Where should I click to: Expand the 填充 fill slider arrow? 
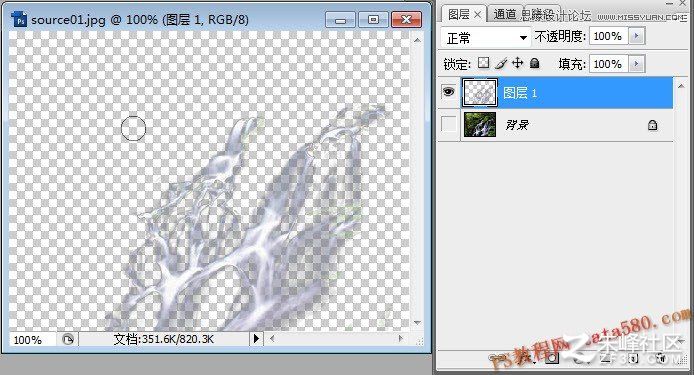637,64
